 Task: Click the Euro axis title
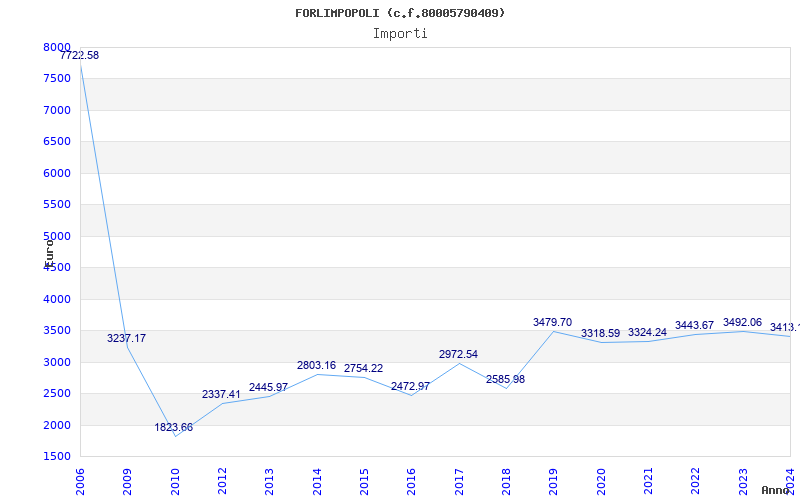[x=49, y=252]
